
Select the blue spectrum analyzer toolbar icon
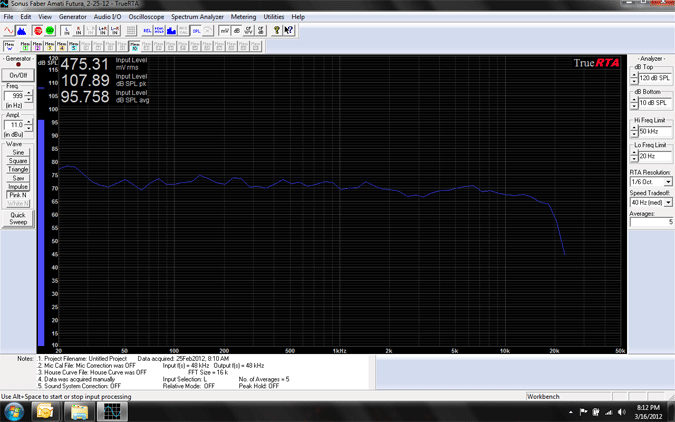coord(22,31)
